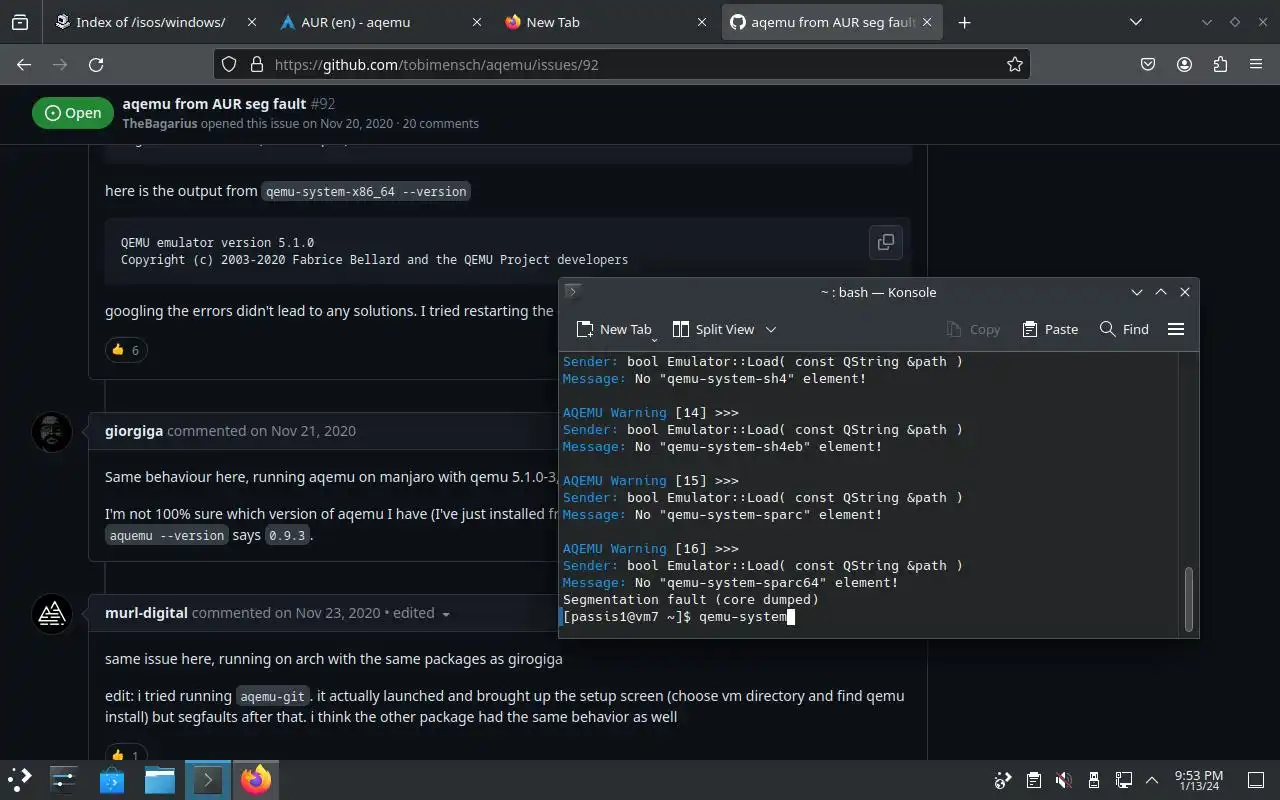Open TheBagarius profile link
1280x800 pixels.
pyautogui.click(x=160, y=124)
